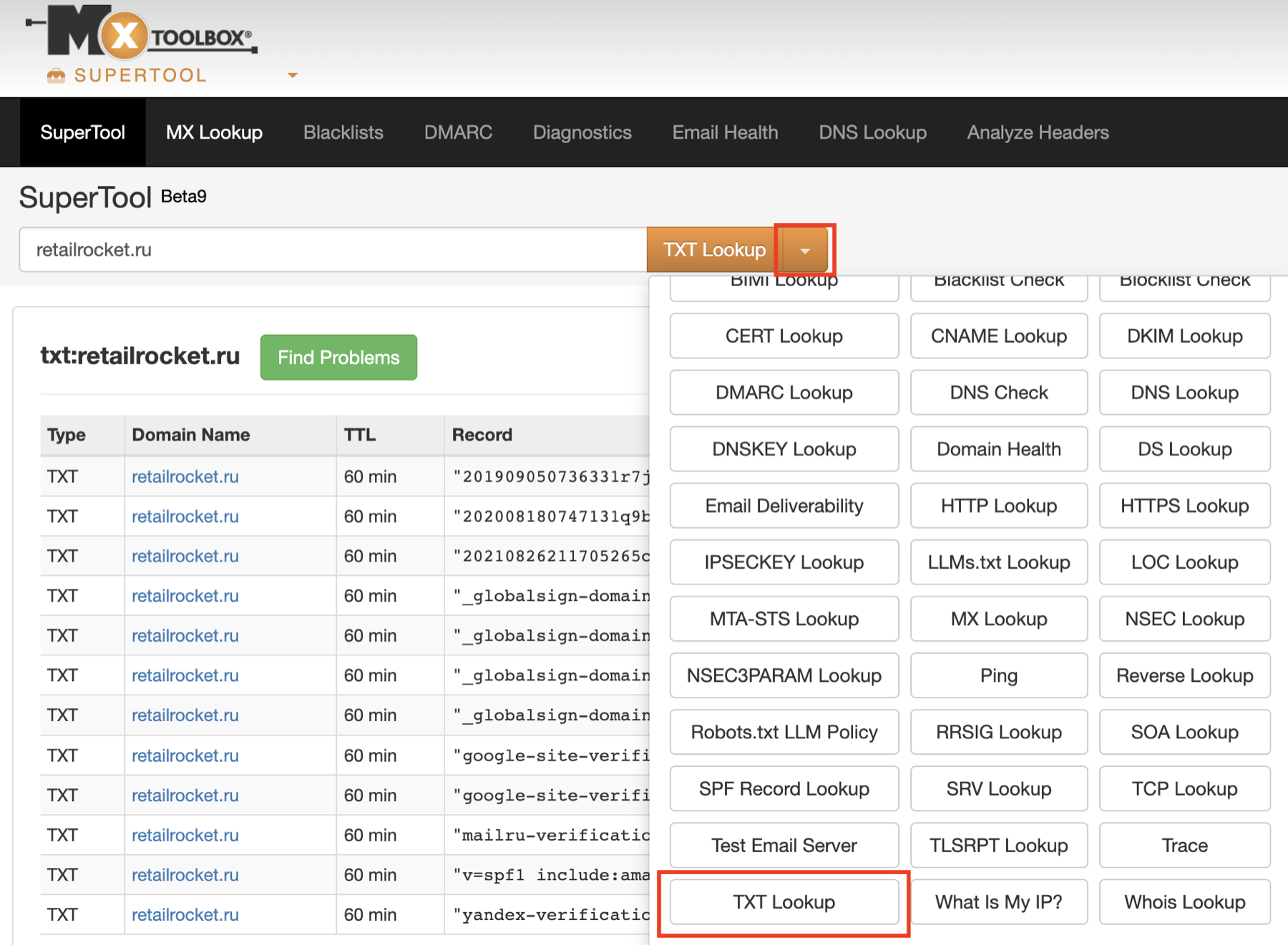Image resolution: width=1288 pixels, height=945 pixels.
Task: Choose Whois Lookup option
Action: (x=1185, y=902)
